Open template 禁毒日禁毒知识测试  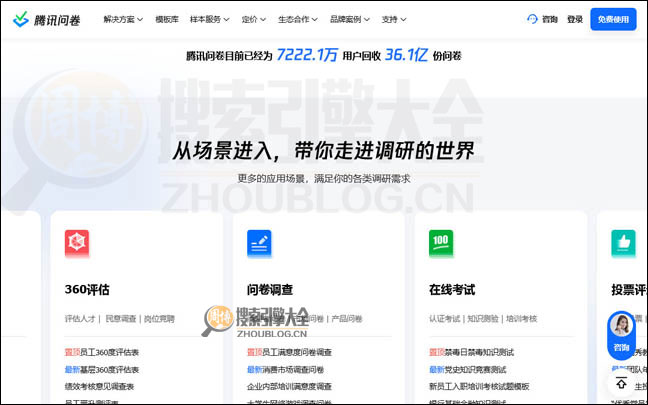pyautogui.click(x=479, y=353)
